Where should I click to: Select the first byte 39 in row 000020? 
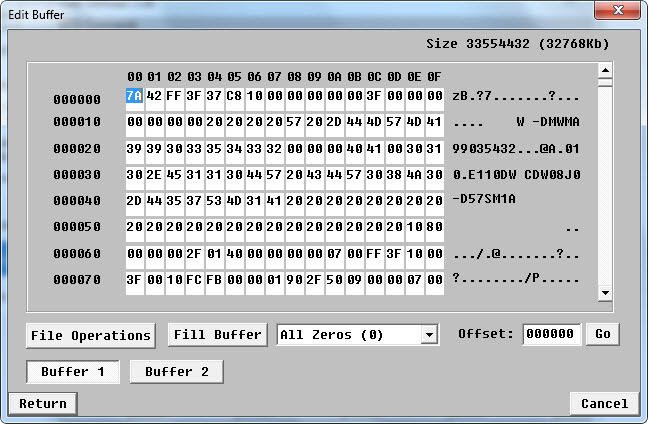[x=135, y=148]
